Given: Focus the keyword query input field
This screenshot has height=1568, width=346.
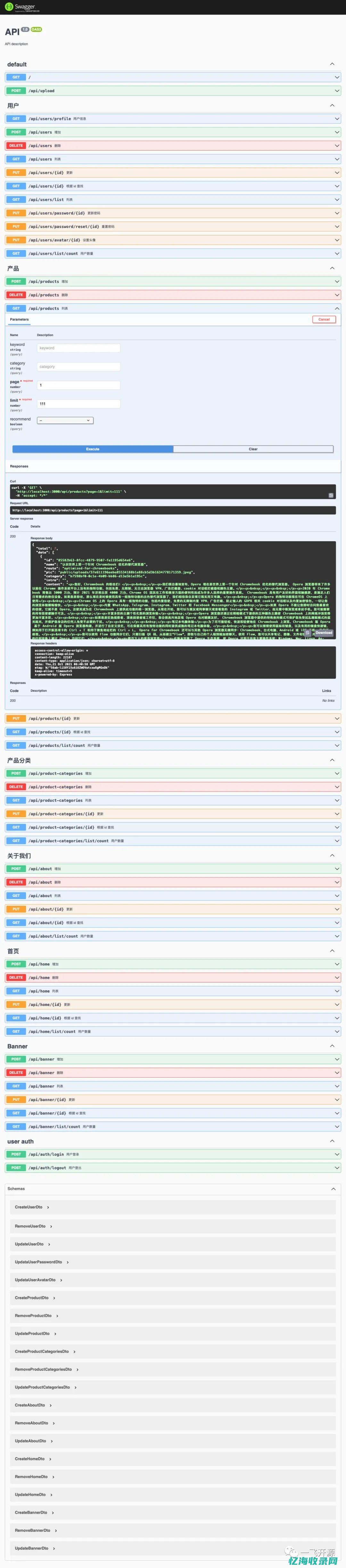Looking at the screenshot, I should pyautogui.click(x=78, y=348).
